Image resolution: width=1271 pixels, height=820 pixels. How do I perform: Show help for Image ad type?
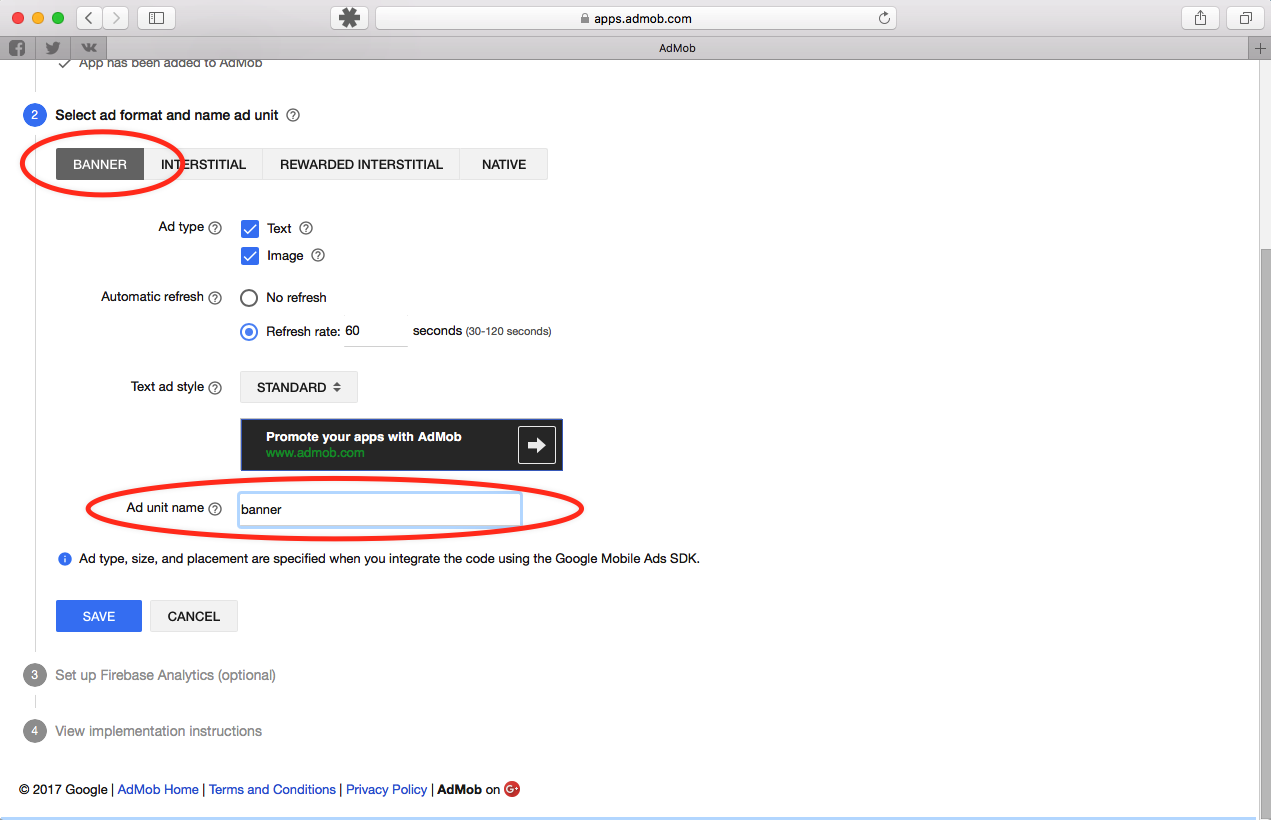[318, 255]
